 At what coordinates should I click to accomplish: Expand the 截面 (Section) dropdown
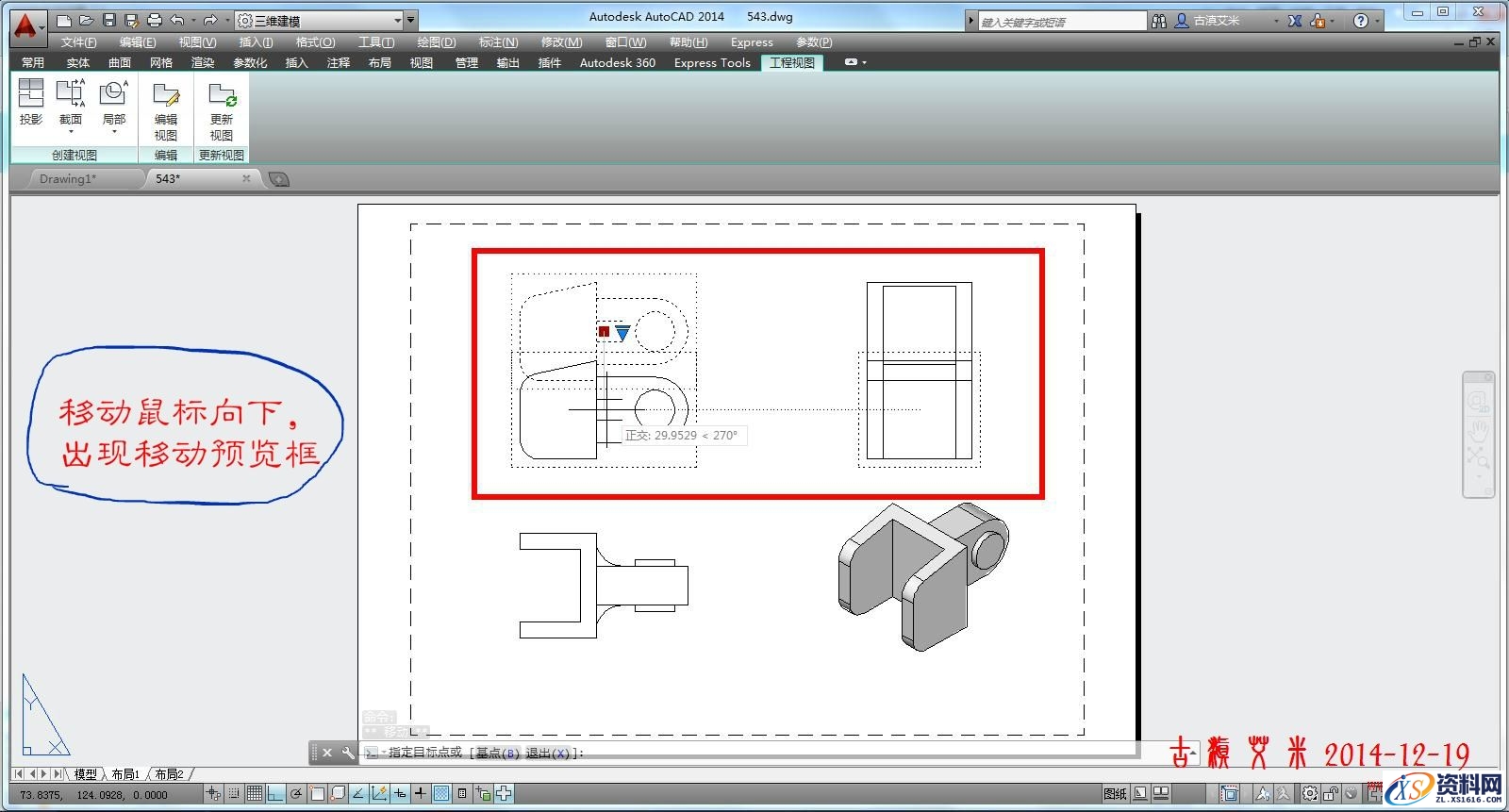click(71, 132)
